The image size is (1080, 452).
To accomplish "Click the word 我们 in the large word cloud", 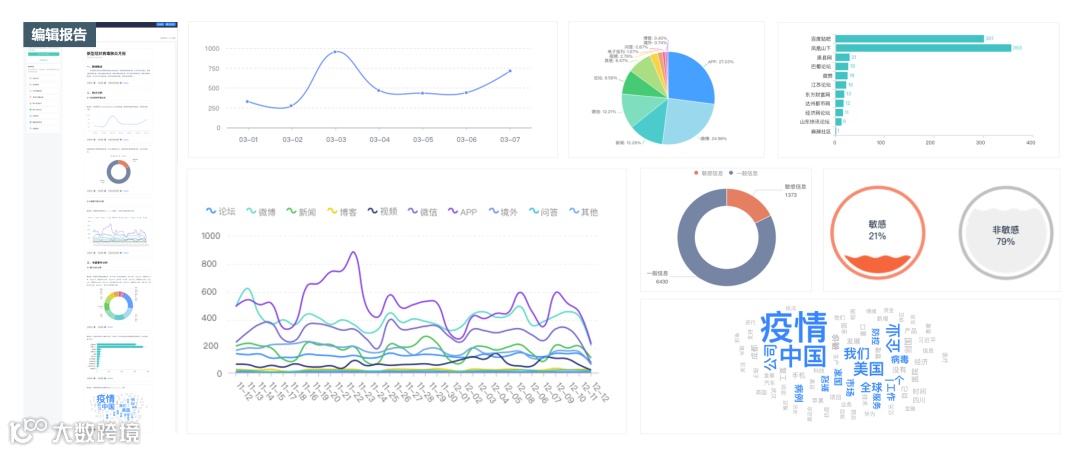I will 856,353.
